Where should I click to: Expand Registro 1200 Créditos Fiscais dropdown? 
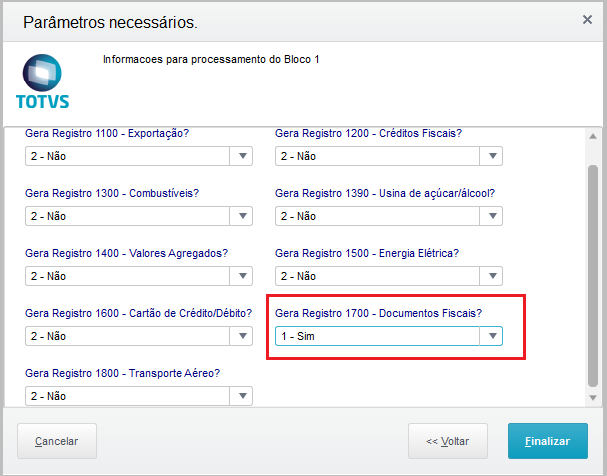tap(492, 156)
